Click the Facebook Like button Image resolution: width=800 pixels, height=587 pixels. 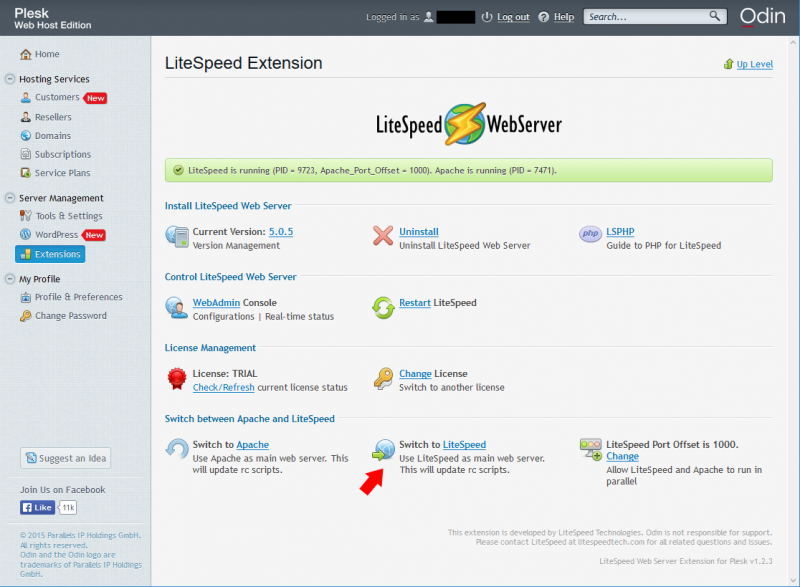coord(37,507)
